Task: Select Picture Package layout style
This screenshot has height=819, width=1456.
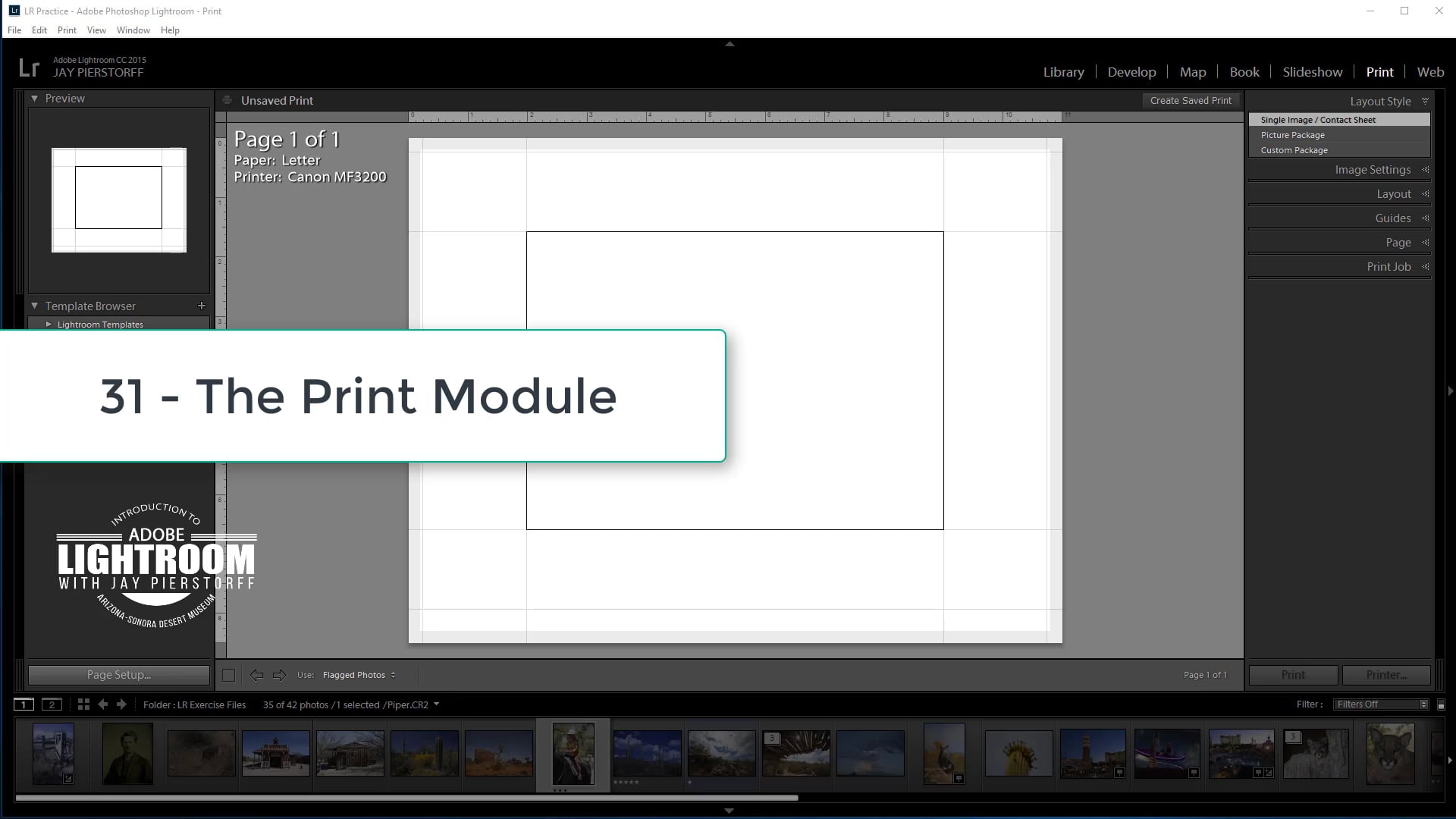Action: click(x=1293, y=134)
